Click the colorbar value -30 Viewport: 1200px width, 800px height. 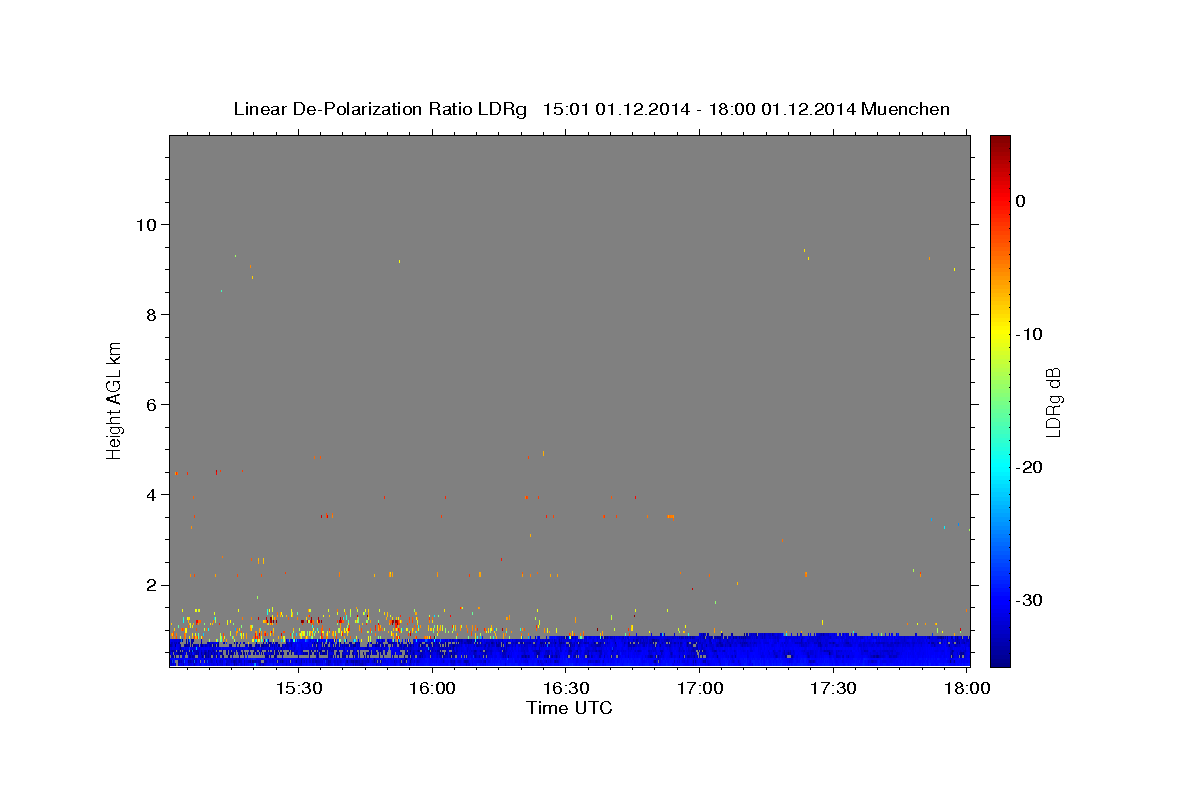1030,600
